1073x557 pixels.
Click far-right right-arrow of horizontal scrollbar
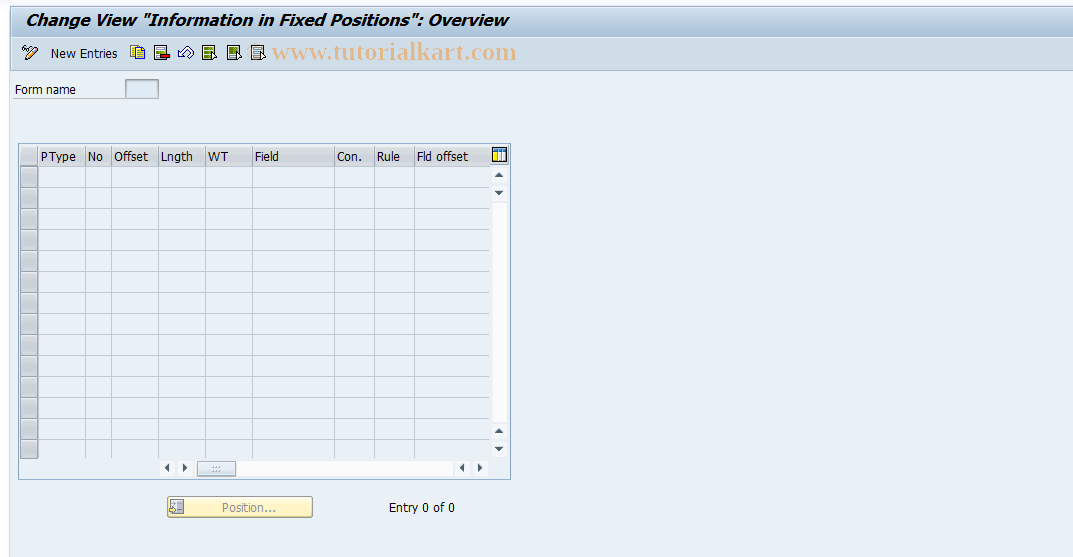click(480, 468)
